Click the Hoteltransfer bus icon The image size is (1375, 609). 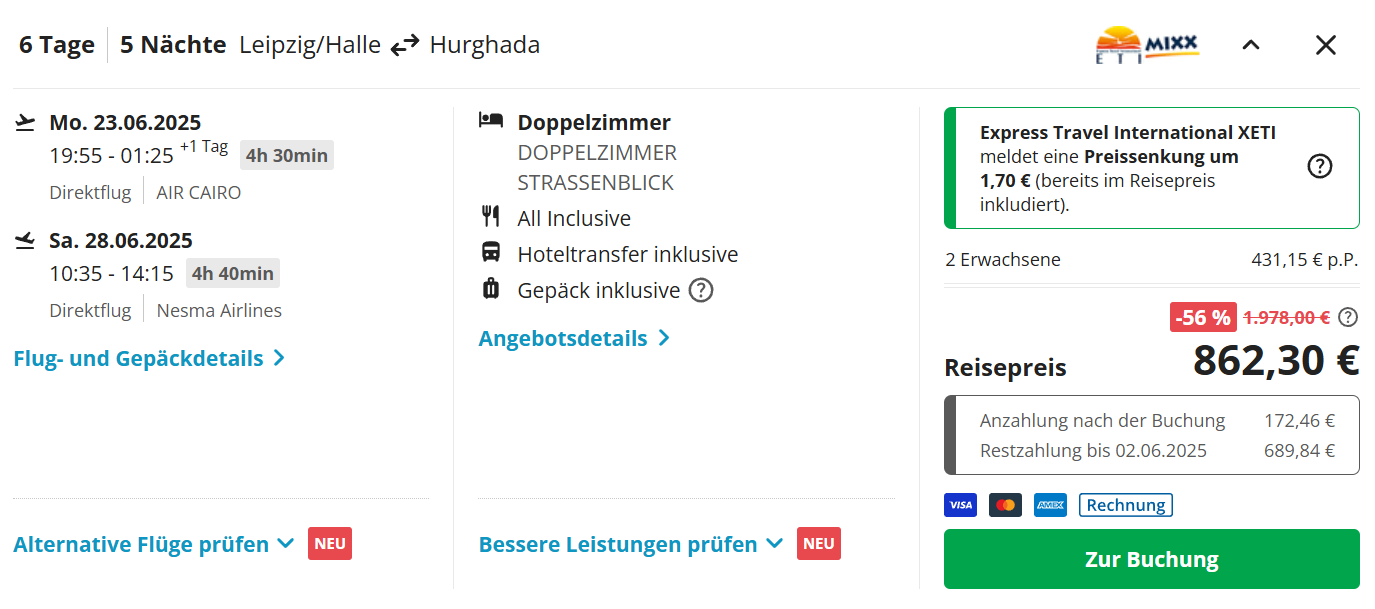click(491, 252)
